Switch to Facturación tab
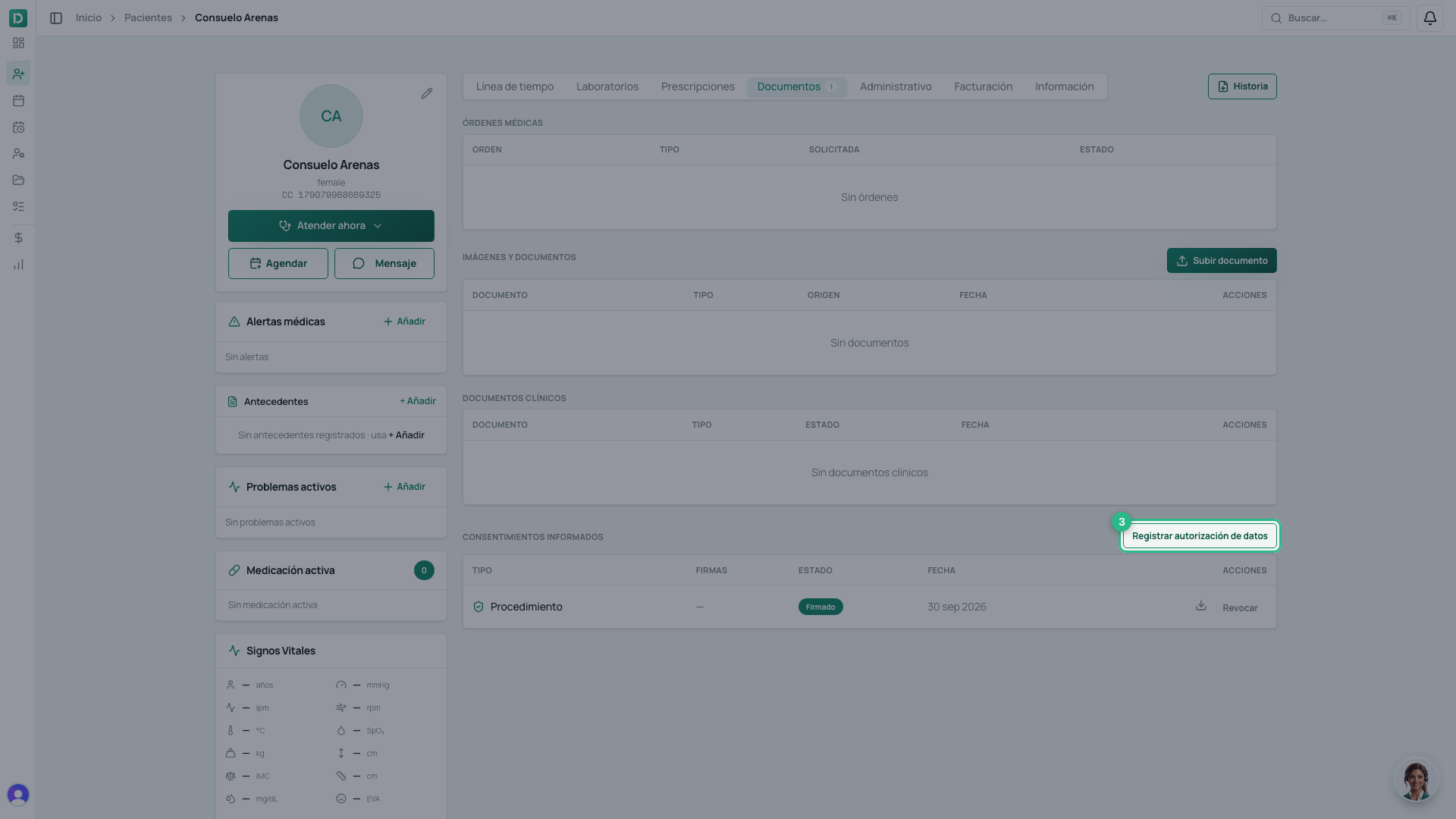 pos(984,86)
